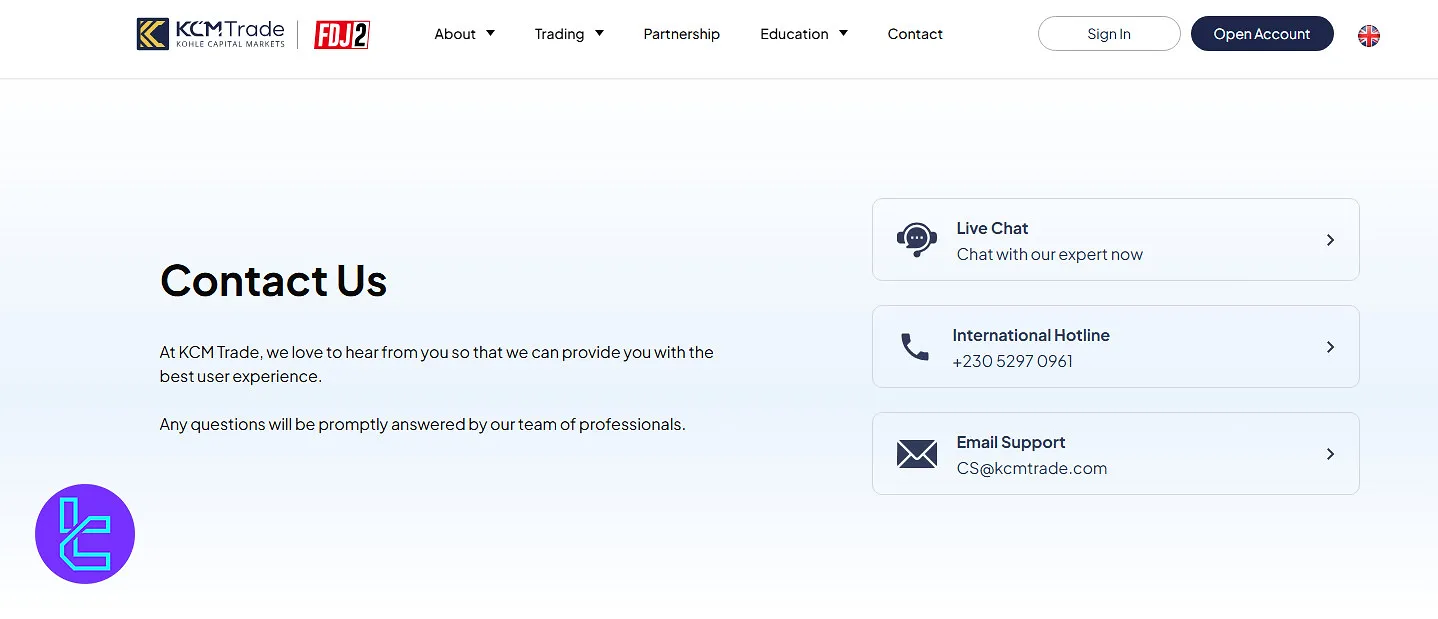
Task: Expand the Education dropdown menu
Action: (803, 34)
